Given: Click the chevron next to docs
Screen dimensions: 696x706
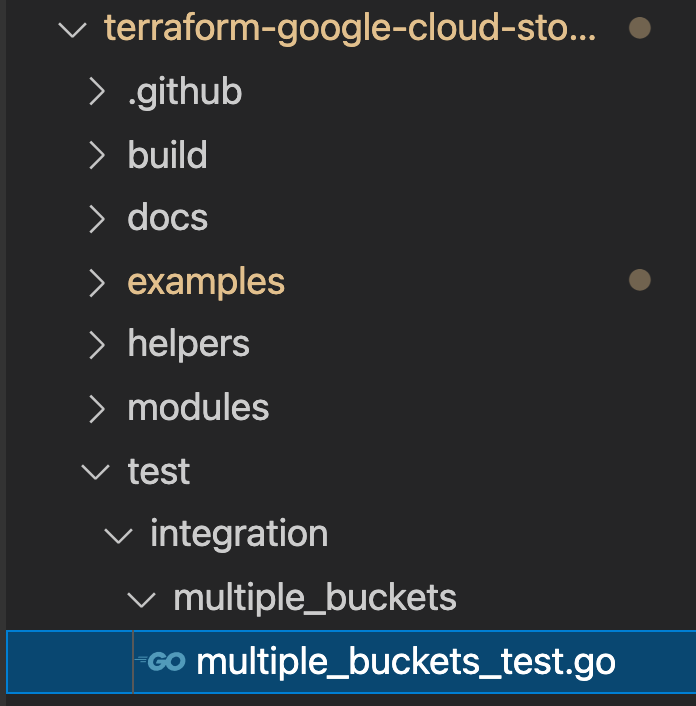Looking at the screenshot, I should 96,218.
